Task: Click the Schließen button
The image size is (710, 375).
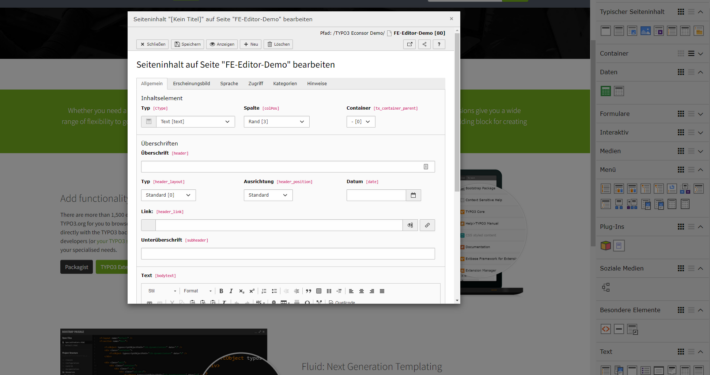Action: point(153,44)
